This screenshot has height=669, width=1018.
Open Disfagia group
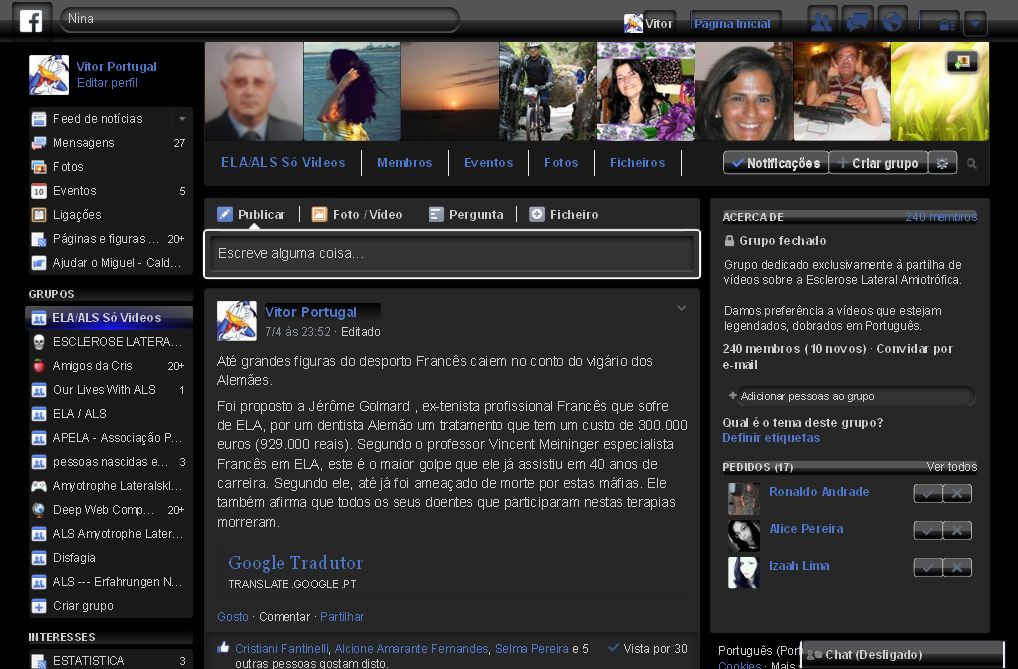coord(110,558)
